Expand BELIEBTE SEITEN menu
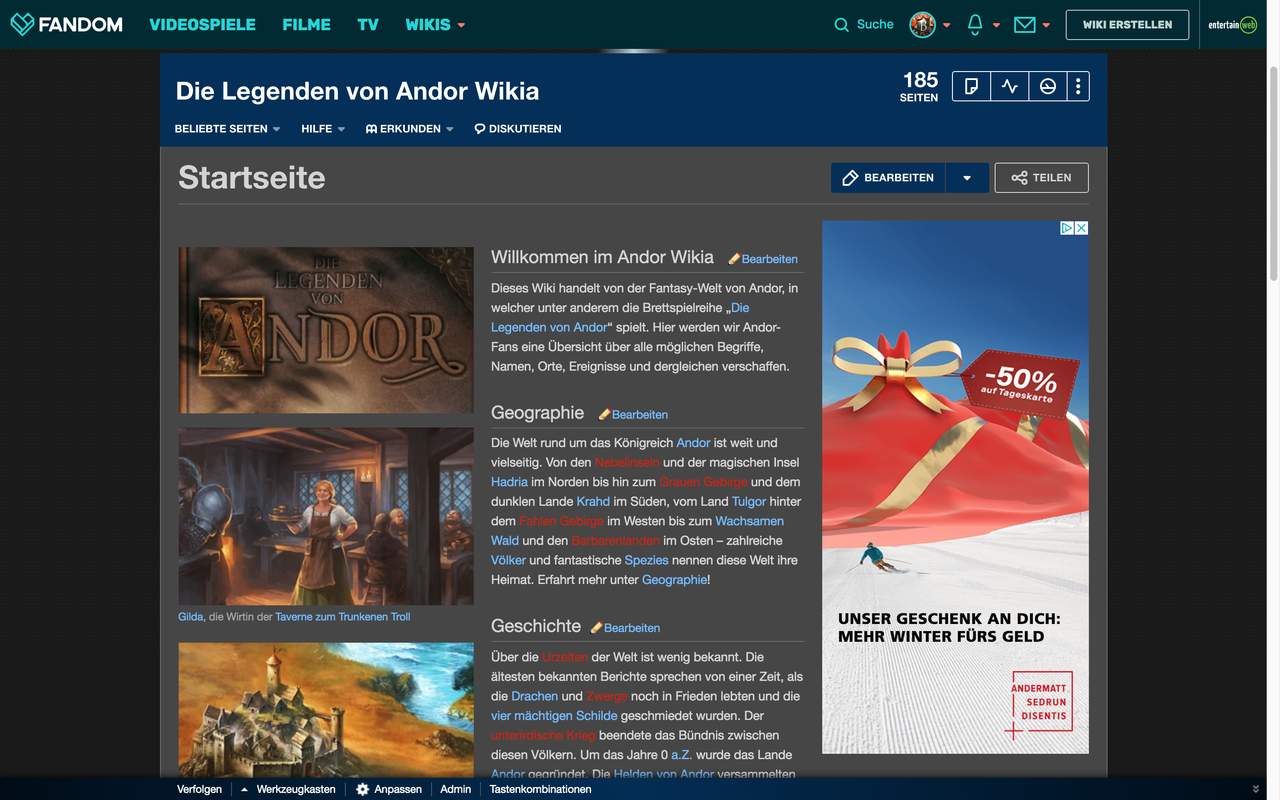The image size is (1280, 800). pyautogui.click(x=227, y=129)
